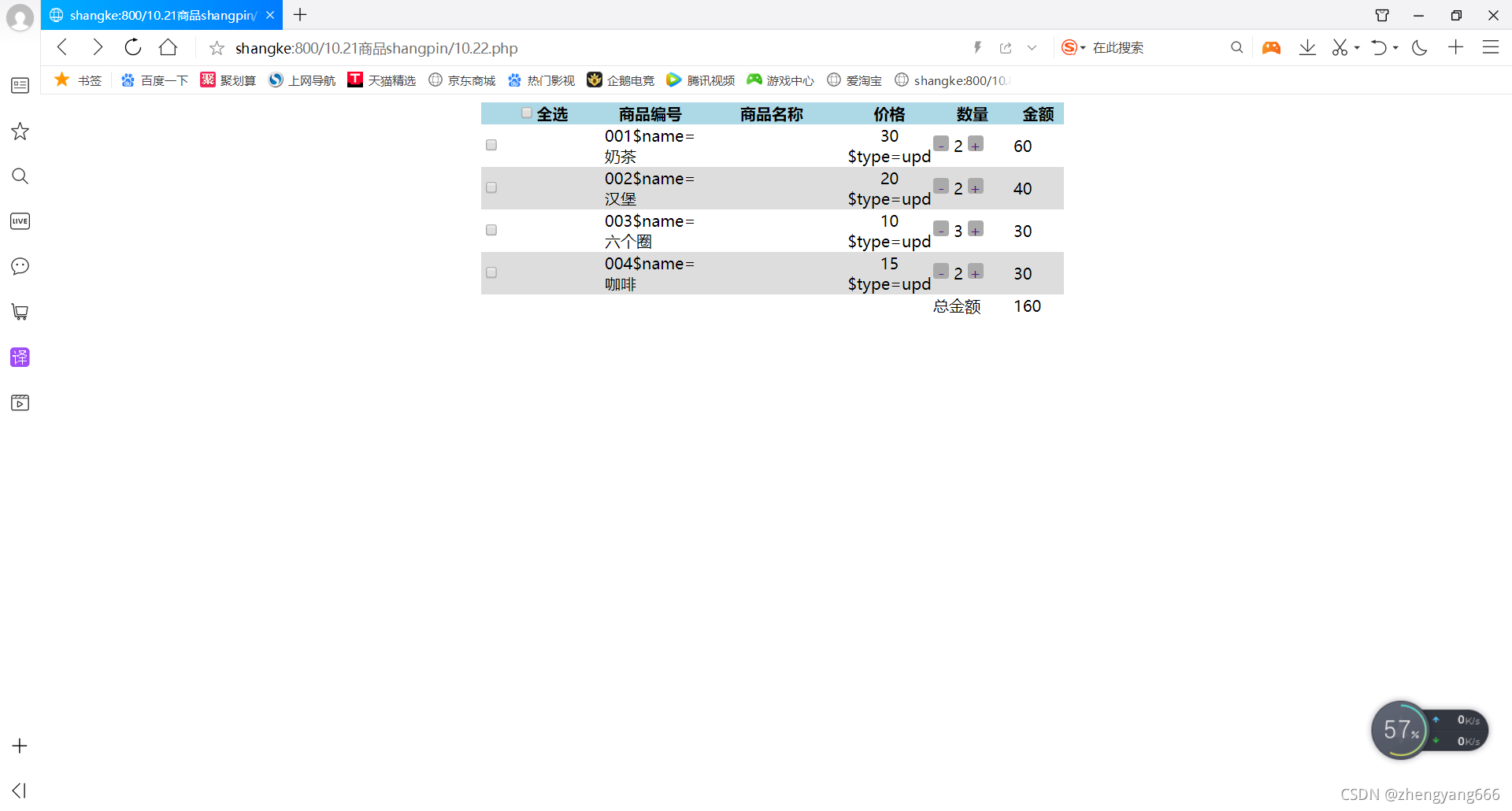Viewport: 1512px width, 811px height.
Task: Open the video player sidebar icon
Action: pyautogui.click(x=20, y=403)
